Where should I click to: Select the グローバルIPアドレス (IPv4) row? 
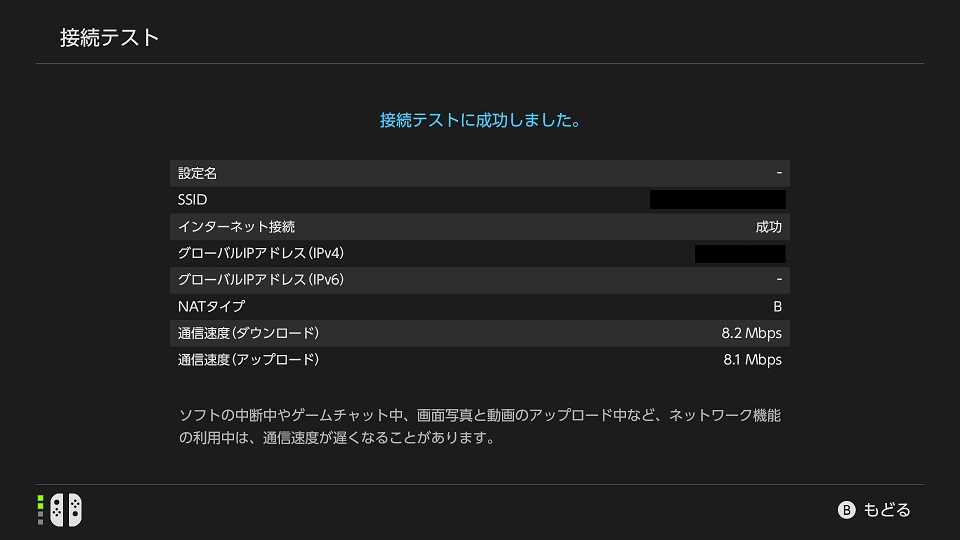(x=480, y=253)
